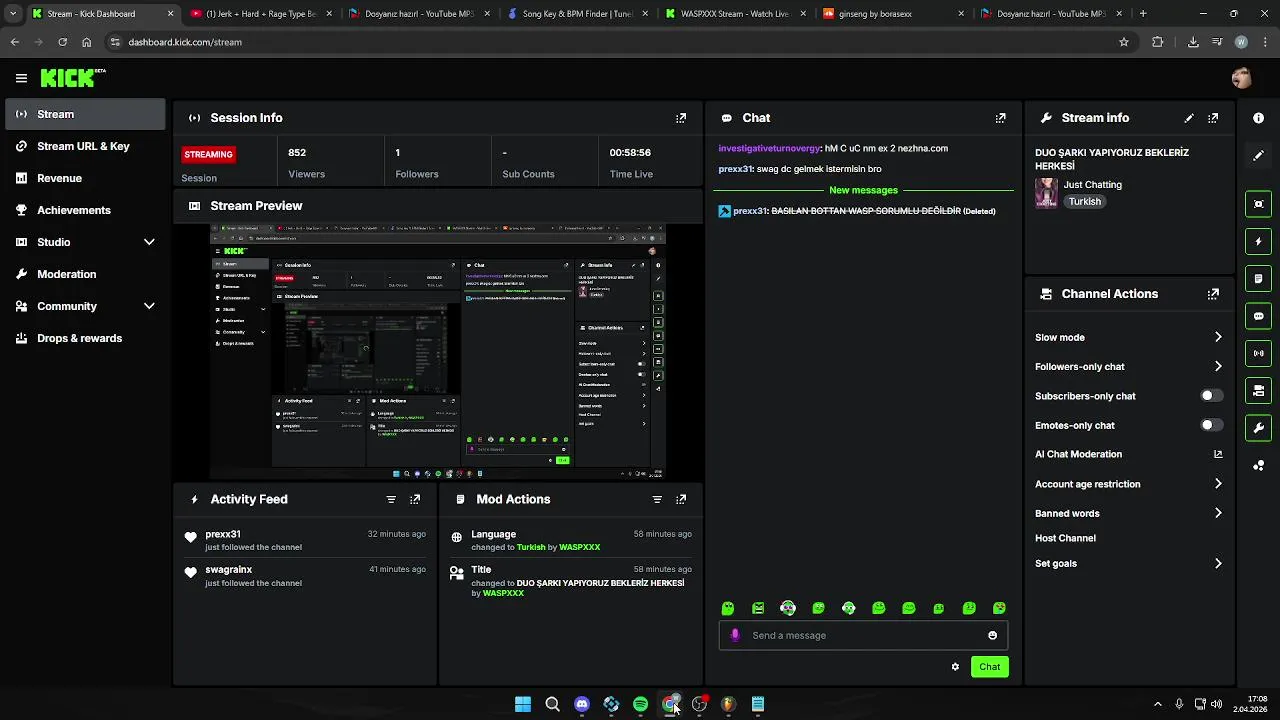Open Spotify from the taskbar
The height and width of the screenshot is (720, 1280).
[x=640, y=704]
